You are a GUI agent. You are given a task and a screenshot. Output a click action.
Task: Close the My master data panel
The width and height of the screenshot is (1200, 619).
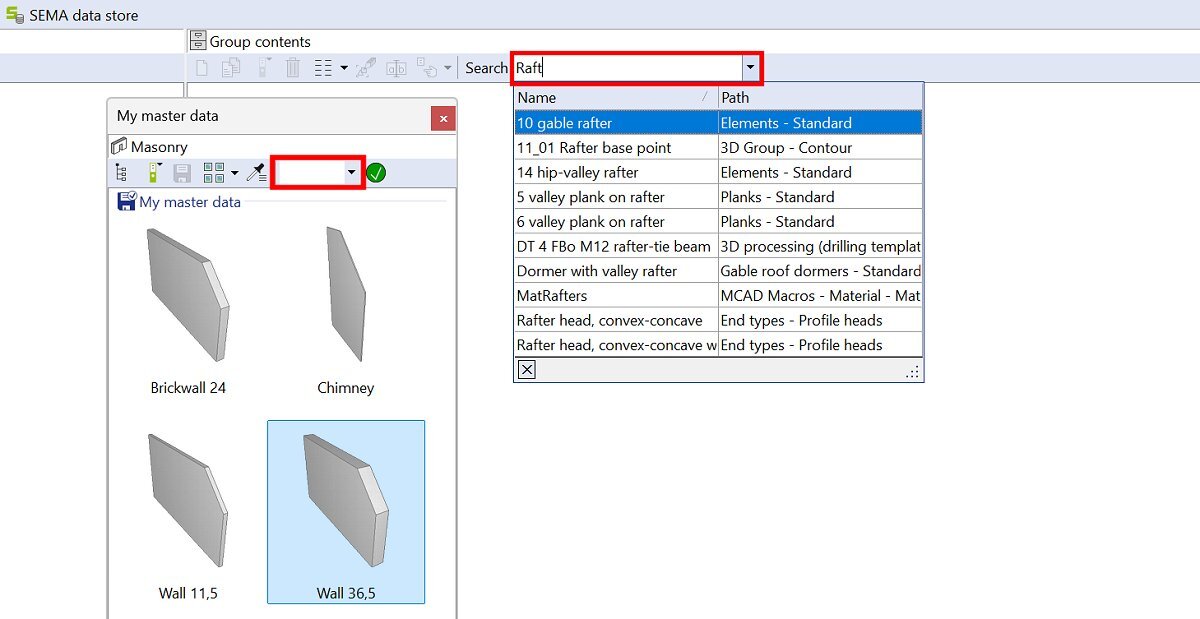pos(443,118)
